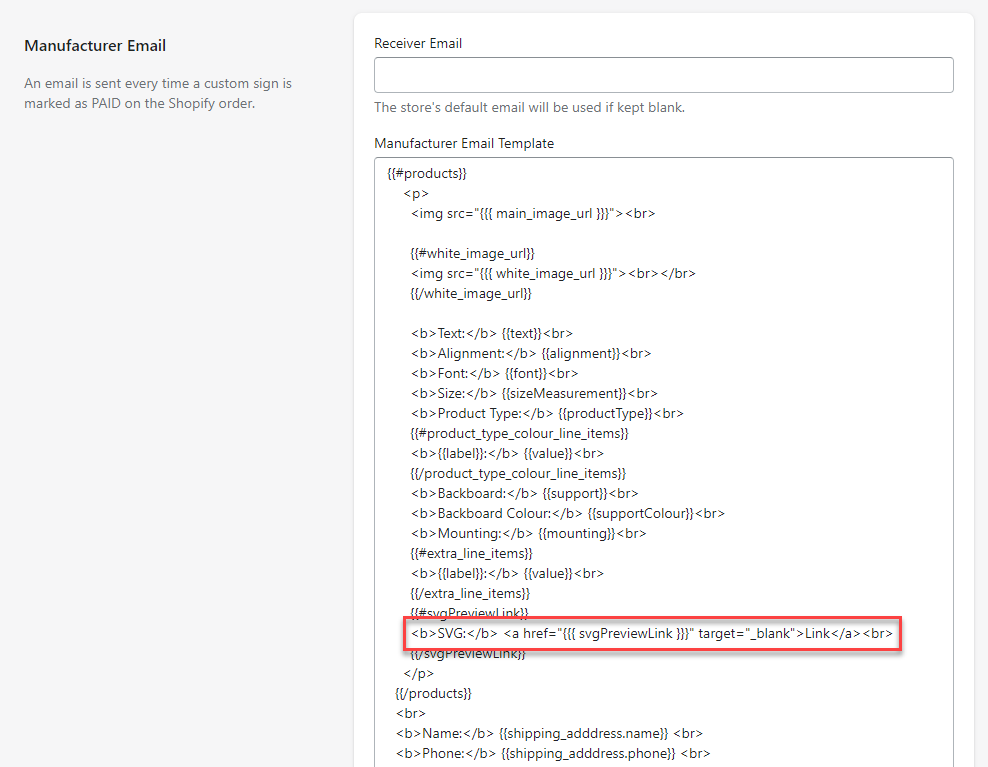The image size is (988, 767).
Task: Click the main_image_url img tag line
Action: [532, 213]
